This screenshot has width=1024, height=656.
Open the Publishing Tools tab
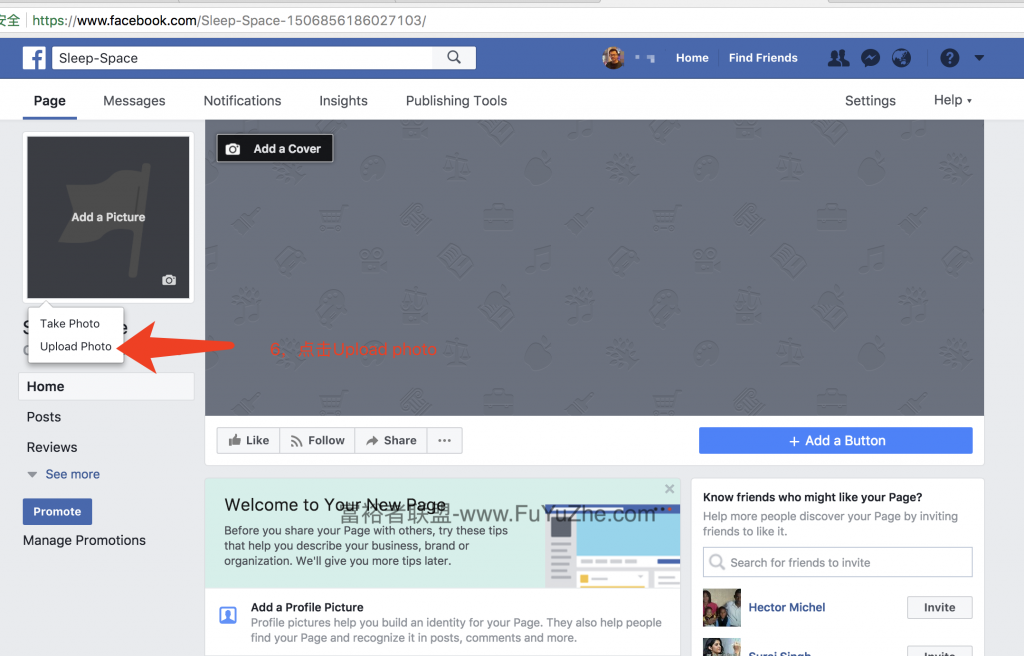[456, 101]
